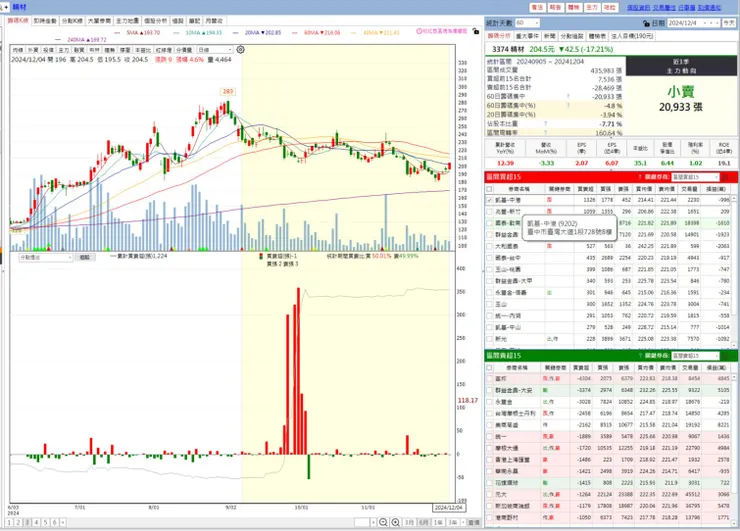Toggle the 本益比 chart overlay button
The width and height of the screenshot is (740, 531).
(x=143, y=50)
